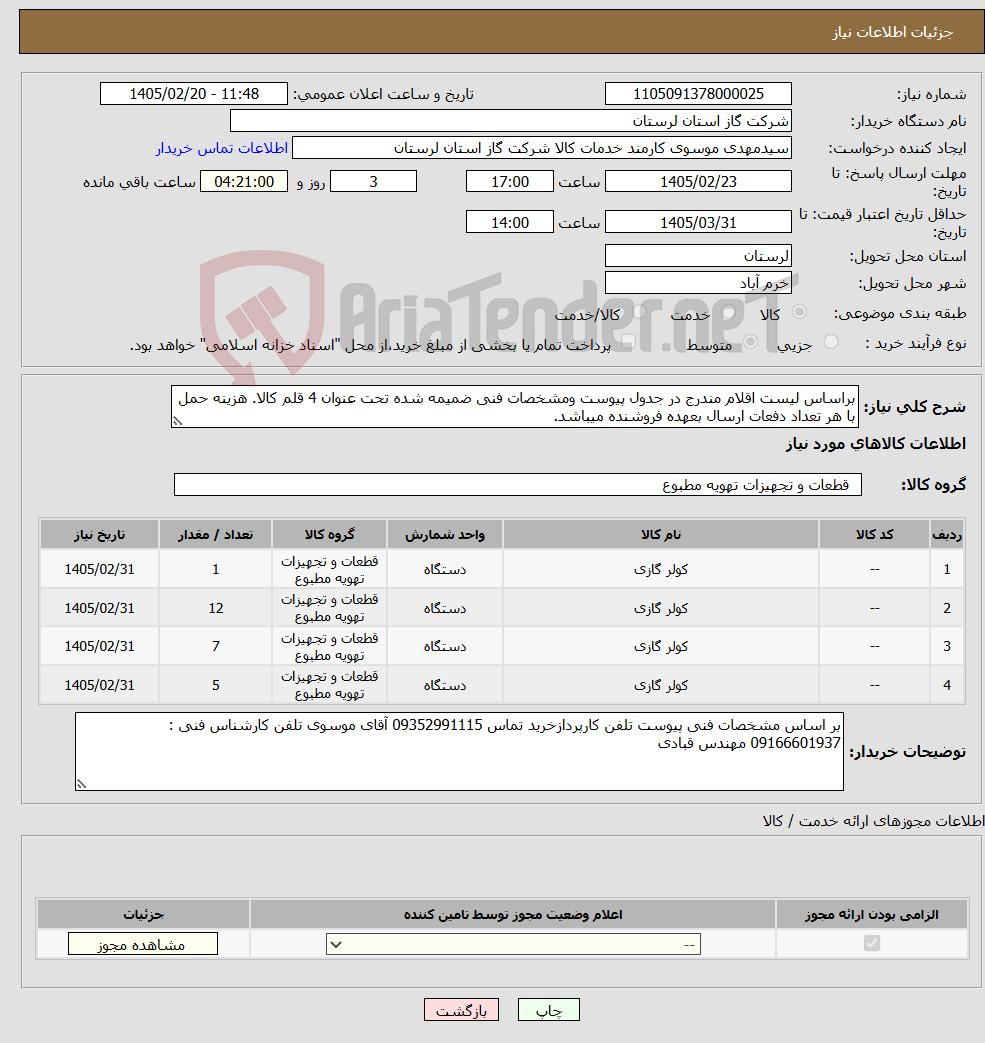Click the deadline hour field 17:00
Image resolution: width=985 pixels, height=1043 pixels.
[509, 182]
